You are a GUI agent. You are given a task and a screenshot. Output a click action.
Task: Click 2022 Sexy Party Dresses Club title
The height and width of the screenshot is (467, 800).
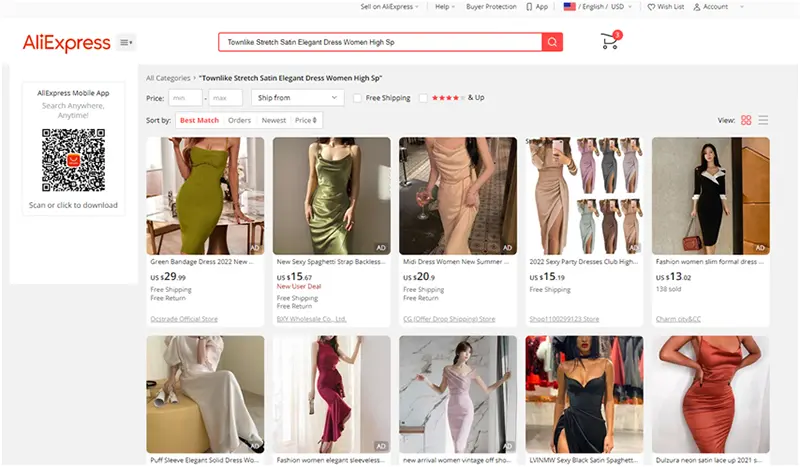coord(584,262)
